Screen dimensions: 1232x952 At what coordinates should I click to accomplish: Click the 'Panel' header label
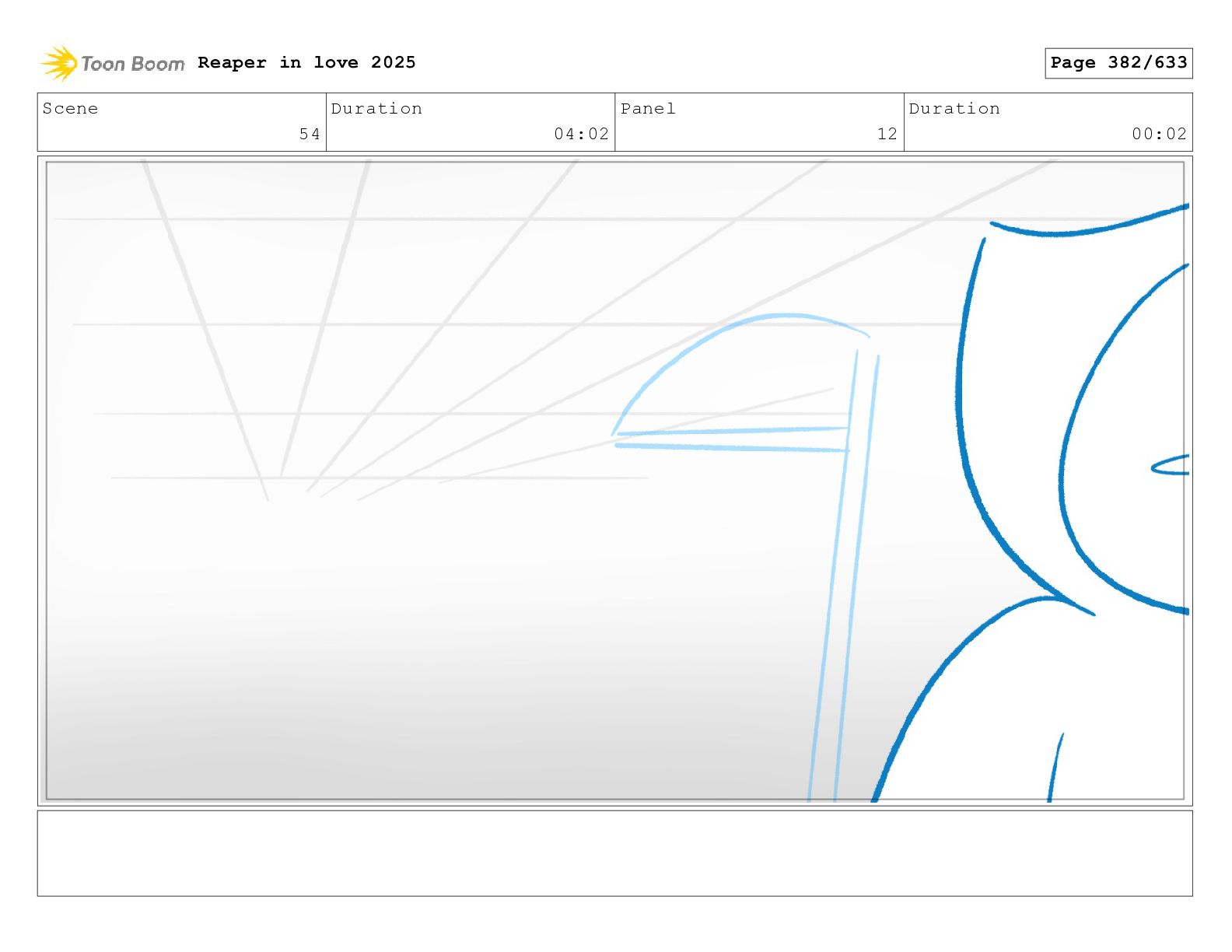coord(648,108)
